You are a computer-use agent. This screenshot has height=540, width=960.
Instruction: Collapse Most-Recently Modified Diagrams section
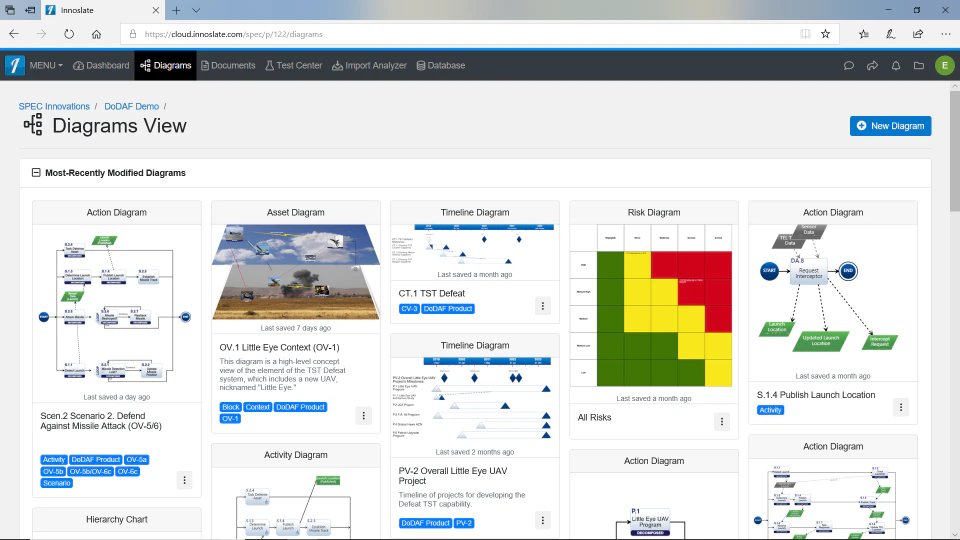(36, 173)
